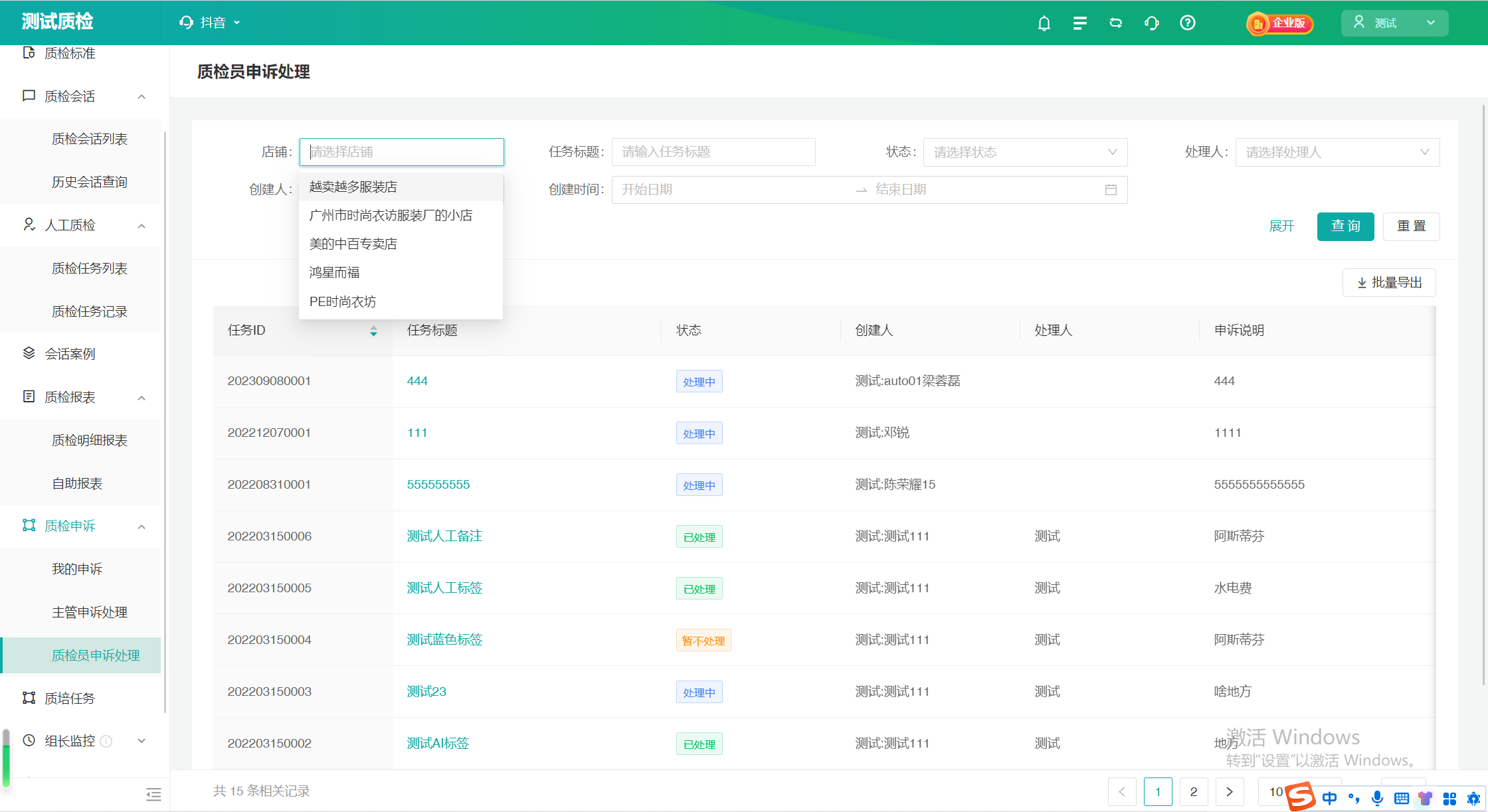Viewport: 1488px width, 812px height.
Task: Open the notification bell icon
Action: [1044, 23]
